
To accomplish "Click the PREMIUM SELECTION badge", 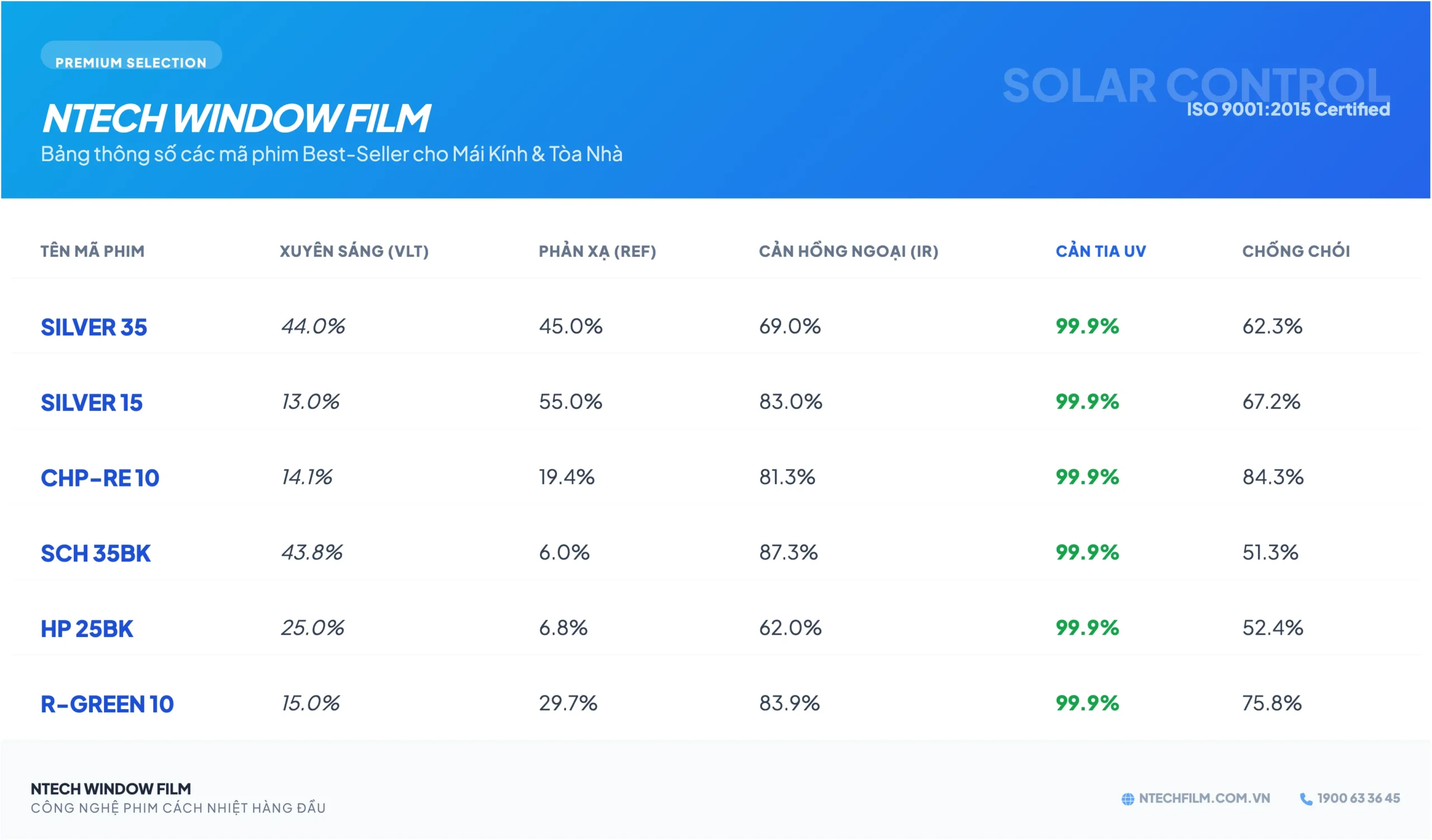I will (x=131, y=57).
